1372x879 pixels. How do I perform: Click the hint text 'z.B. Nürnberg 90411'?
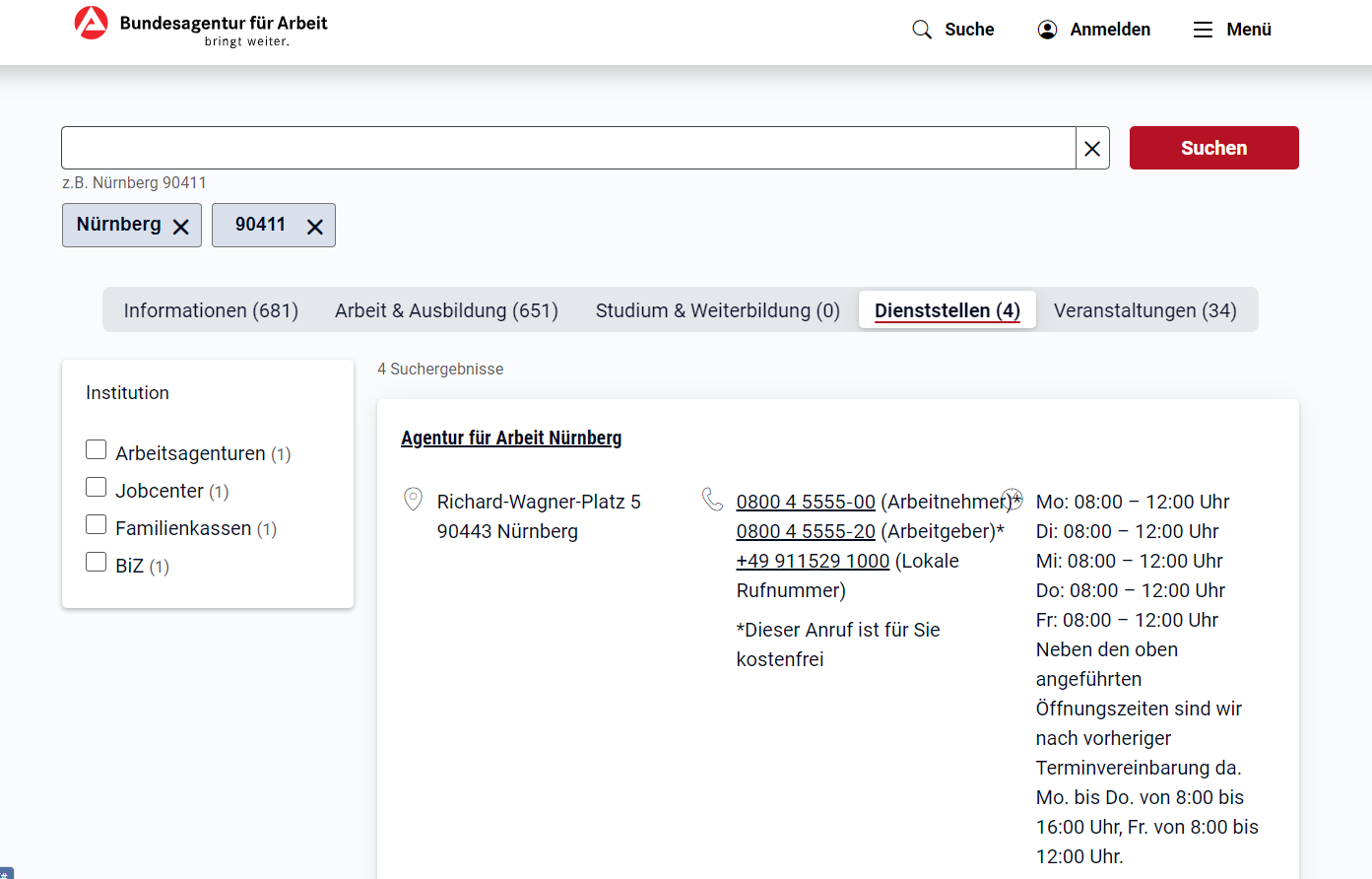(134, 182)
